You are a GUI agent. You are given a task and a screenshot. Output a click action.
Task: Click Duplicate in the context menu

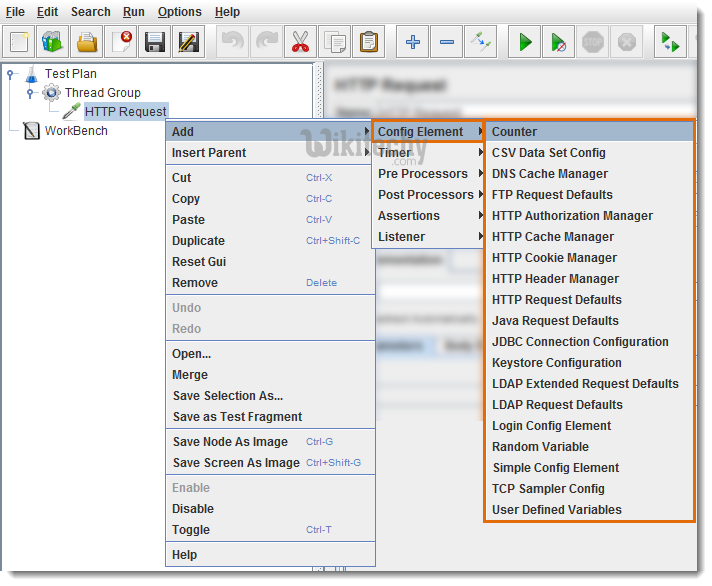[198, 241]
